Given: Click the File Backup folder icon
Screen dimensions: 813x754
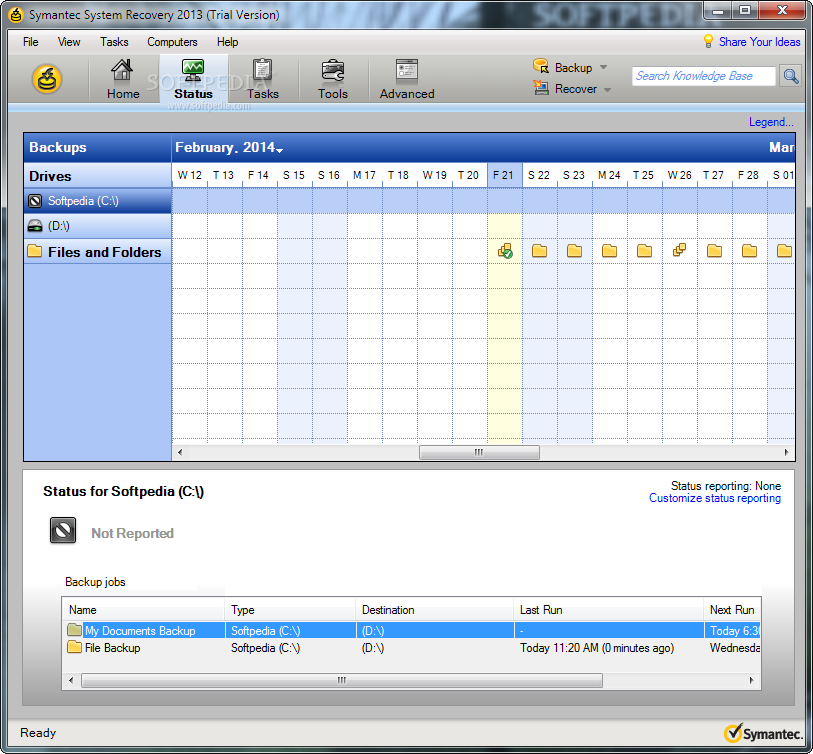Looking at the screenshot, I should pyautogui.click(x=74, y=647).
